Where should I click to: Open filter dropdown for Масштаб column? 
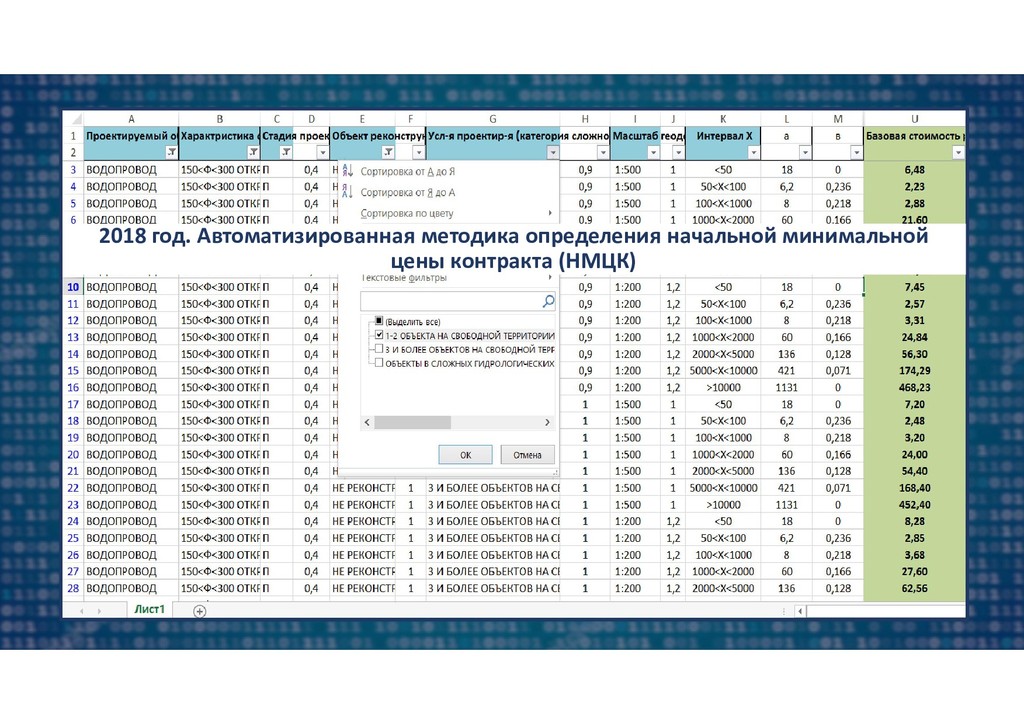(x=653, y=152)
